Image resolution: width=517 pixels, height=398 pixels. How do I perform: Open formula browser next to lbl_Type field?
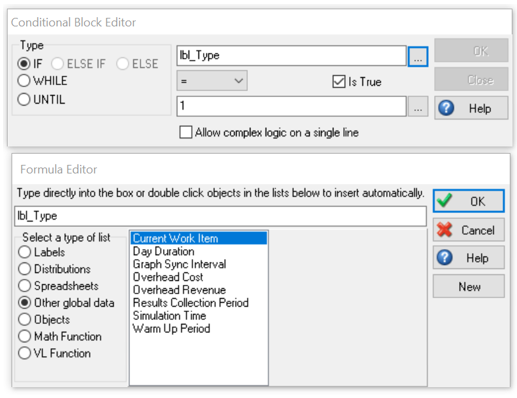coord(418,56)
